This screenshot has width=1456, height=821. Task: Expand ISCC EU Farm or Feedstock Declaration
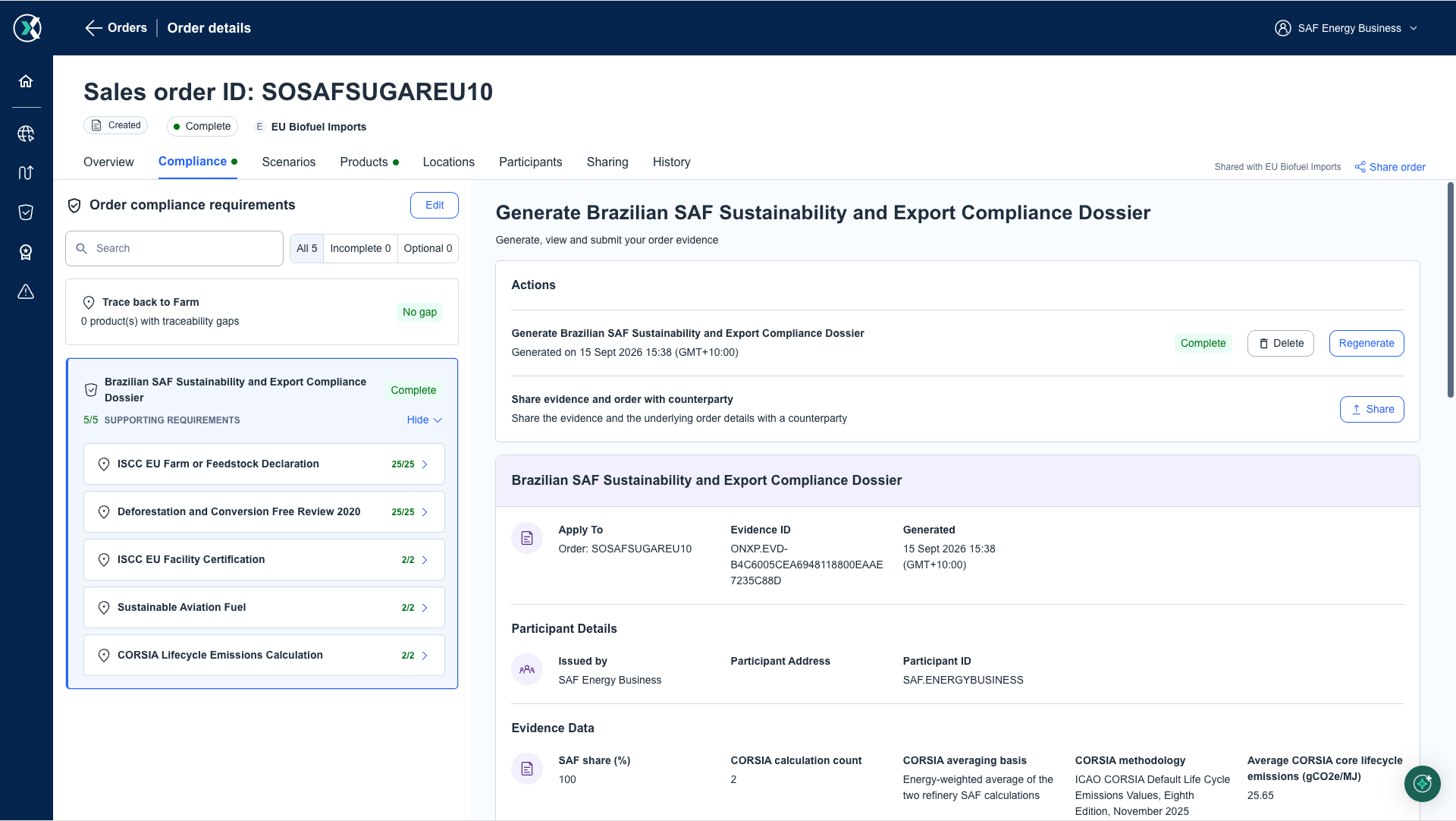(x=264, y=464)
